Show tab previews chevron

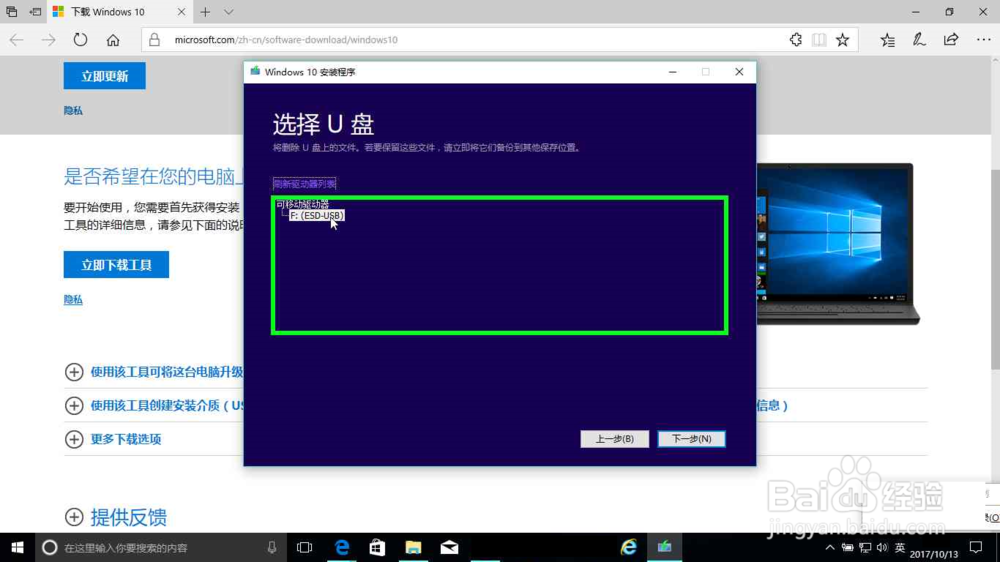pyautogui.click(x=228, y=11)
